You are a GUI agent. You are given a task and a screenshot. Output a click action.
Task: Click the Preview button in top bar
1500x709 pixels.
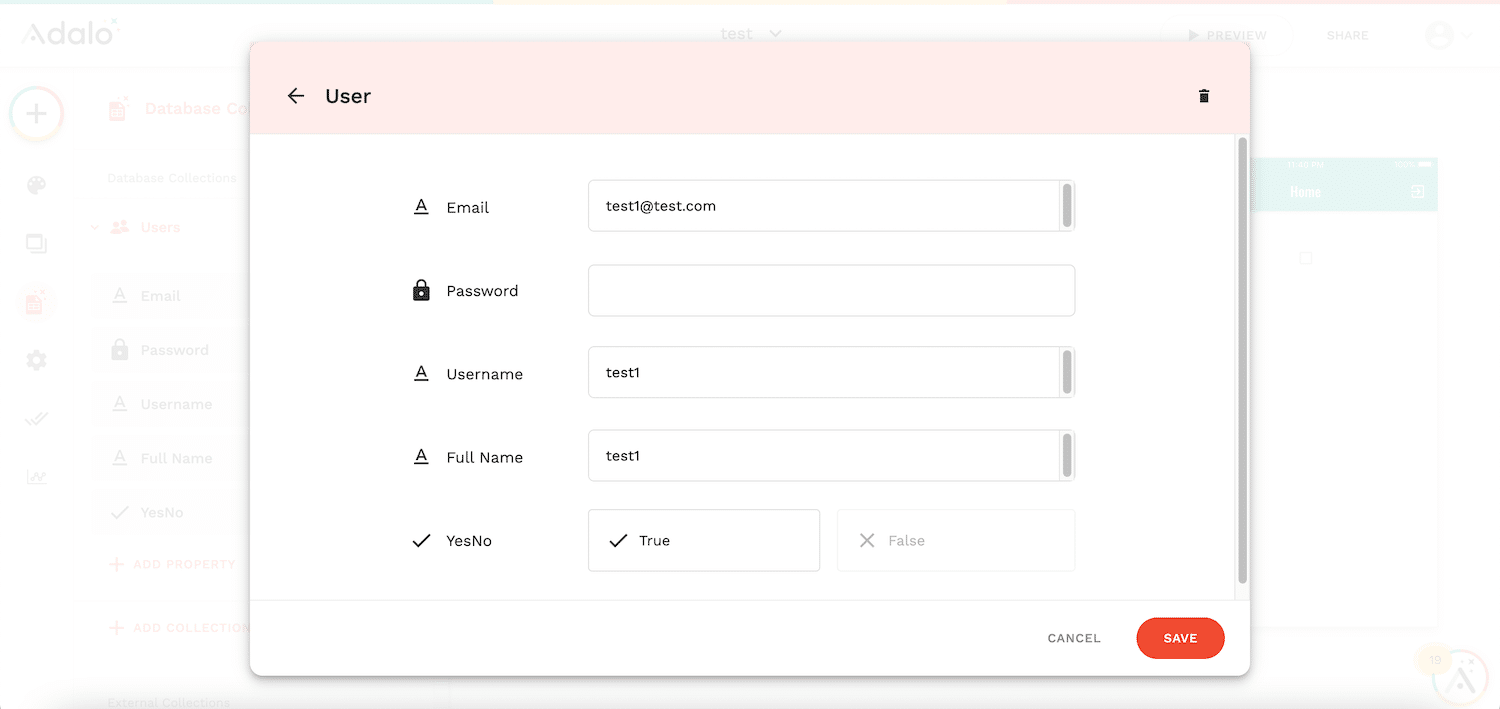[1227, 35]
